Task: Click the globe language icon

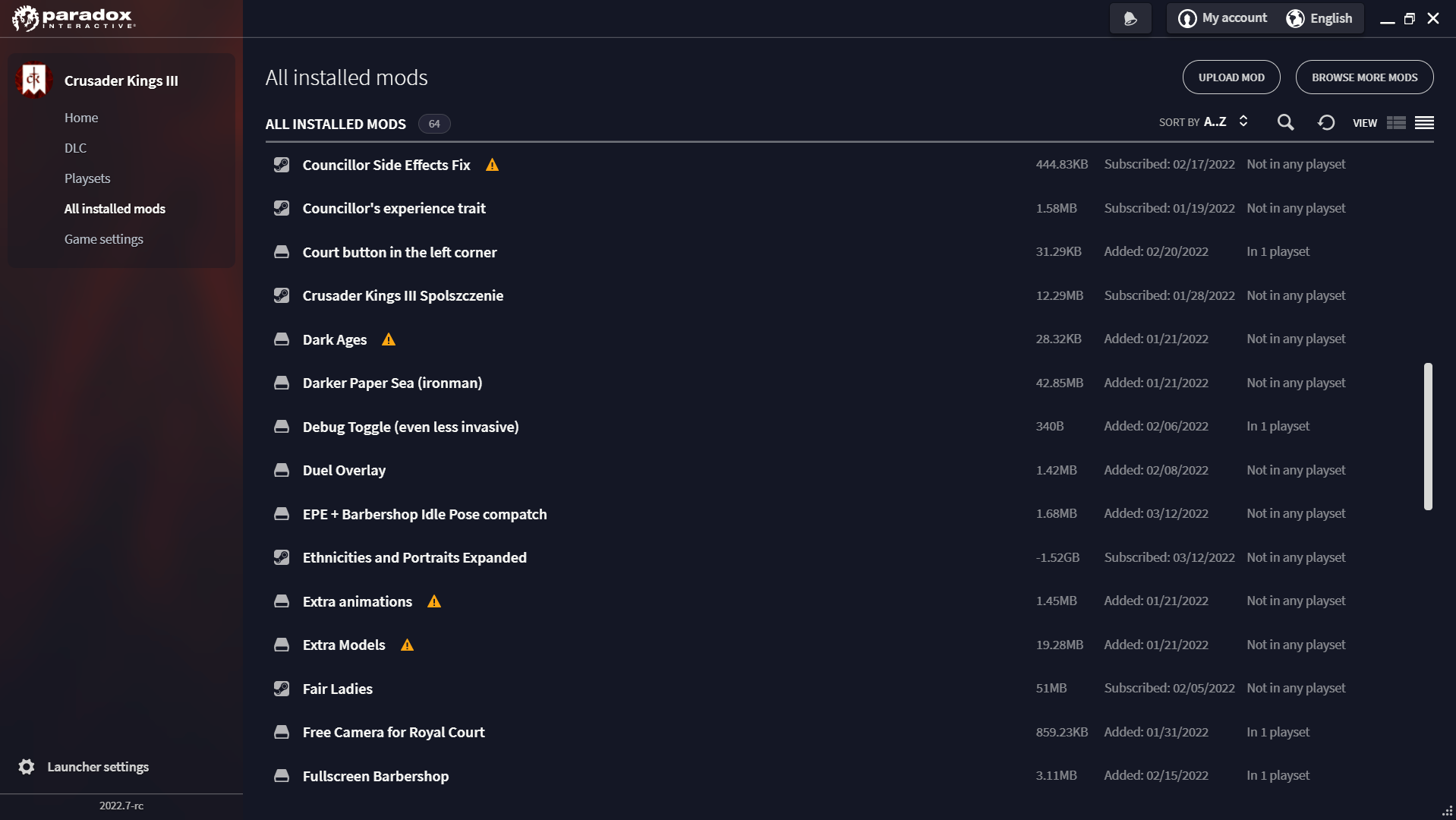Action: point(1295,18)
